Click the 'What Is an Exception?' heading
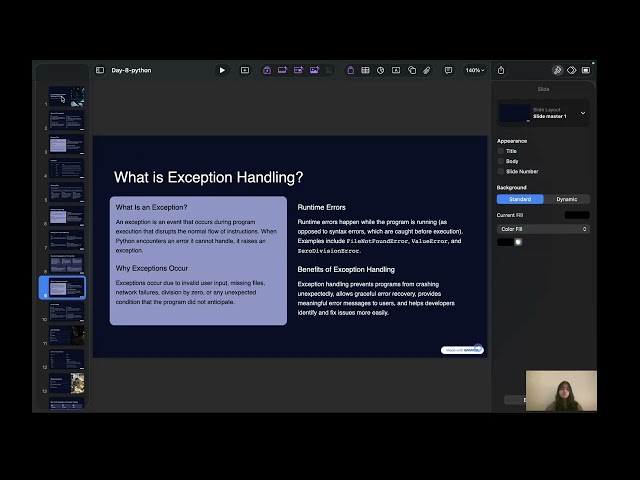This screenshot has width=640, height=480. [151, 207]
